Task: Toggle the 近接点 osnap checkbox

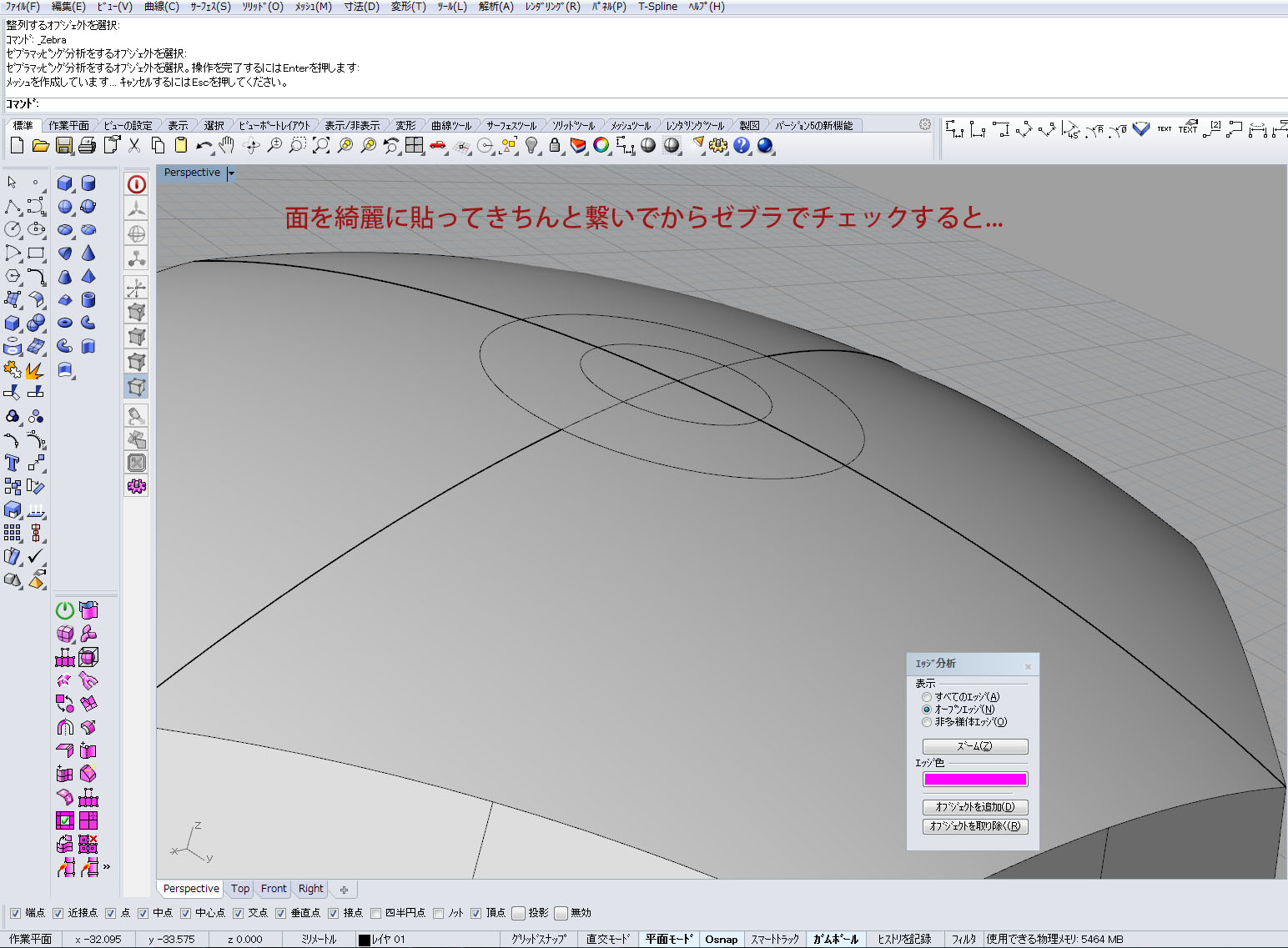Action: (58, 913)
